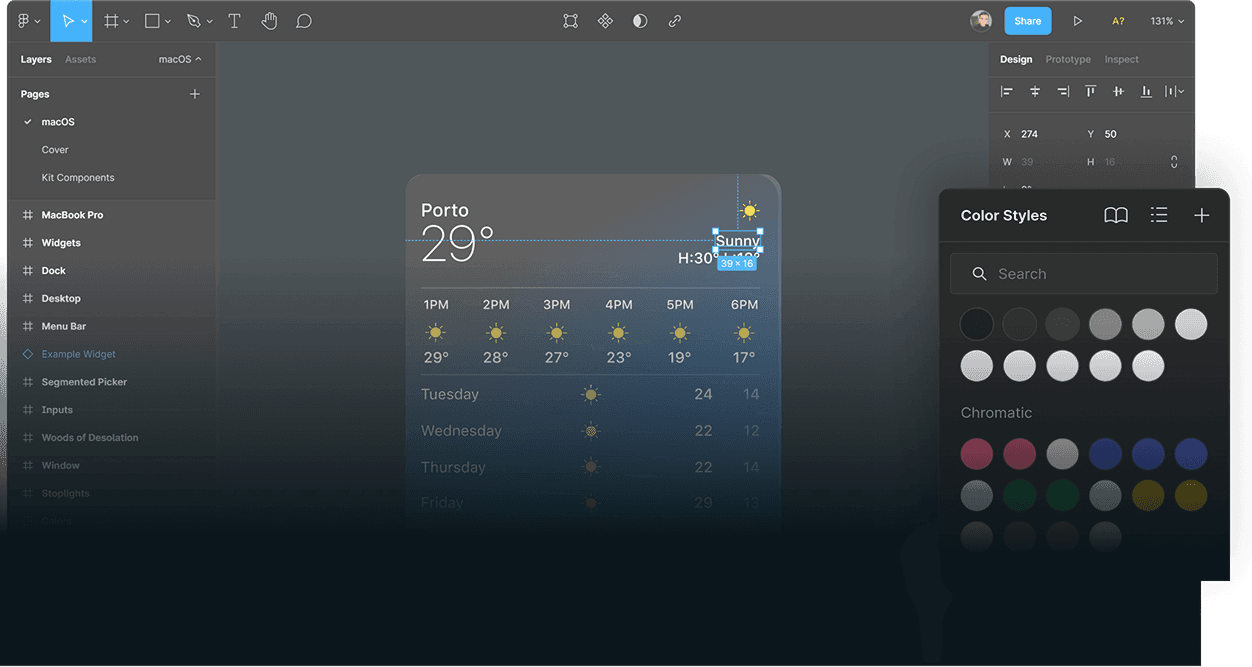Select the Text tool

click(x=234, y=20)
